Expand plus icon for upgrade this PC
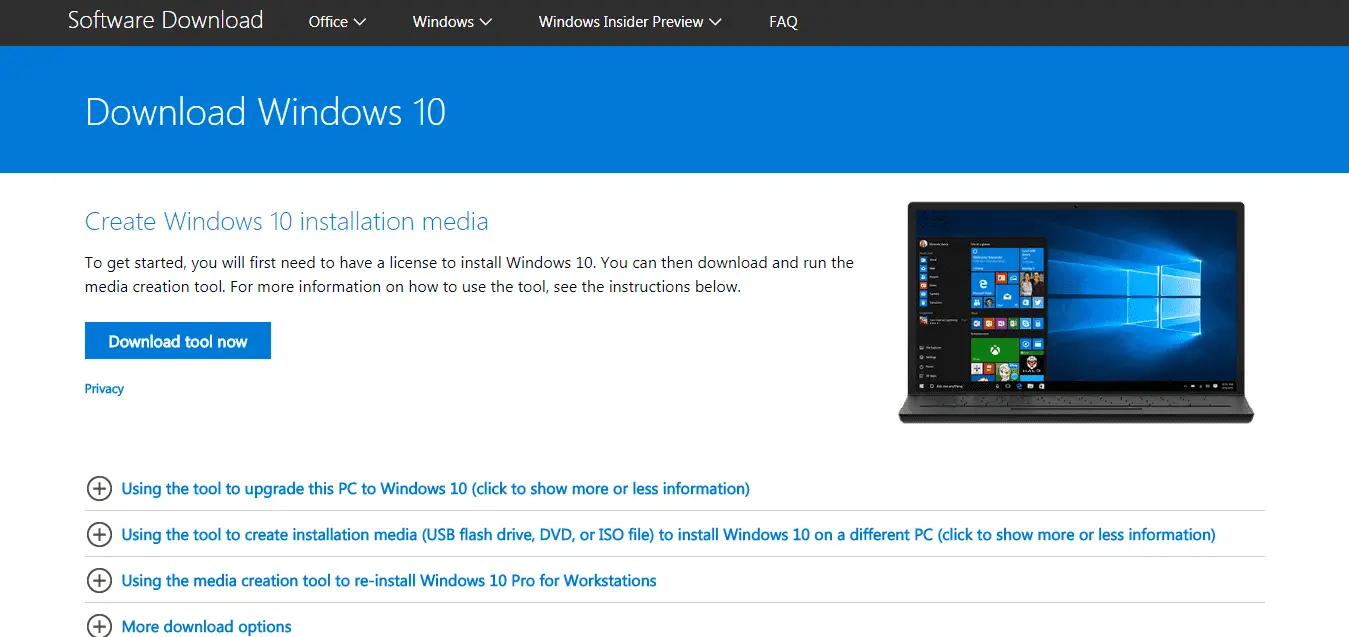 pos(99,489)
